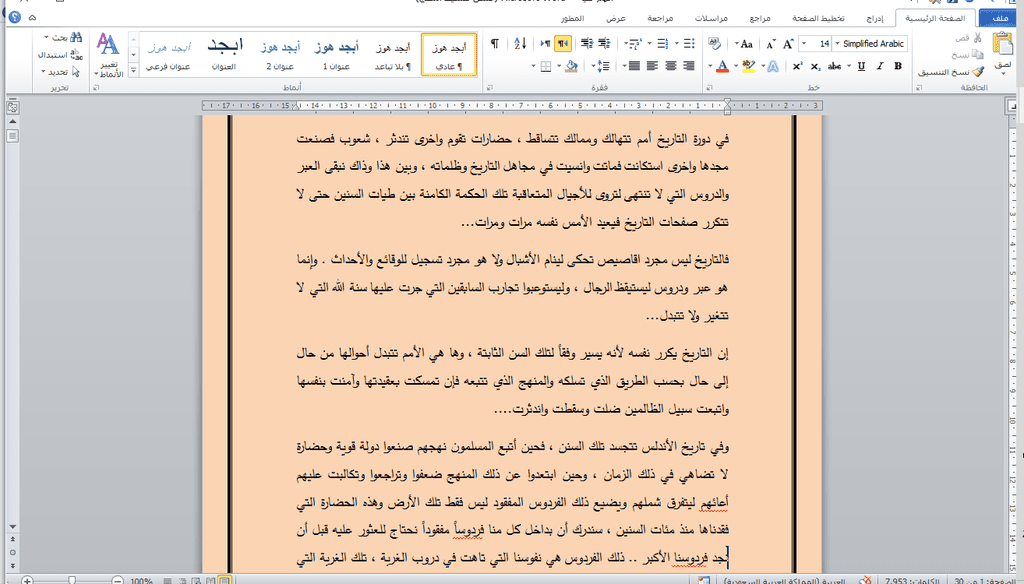Toggle show paragraph marks ¶
This screenshot has width=1024, height=584.
495,44
